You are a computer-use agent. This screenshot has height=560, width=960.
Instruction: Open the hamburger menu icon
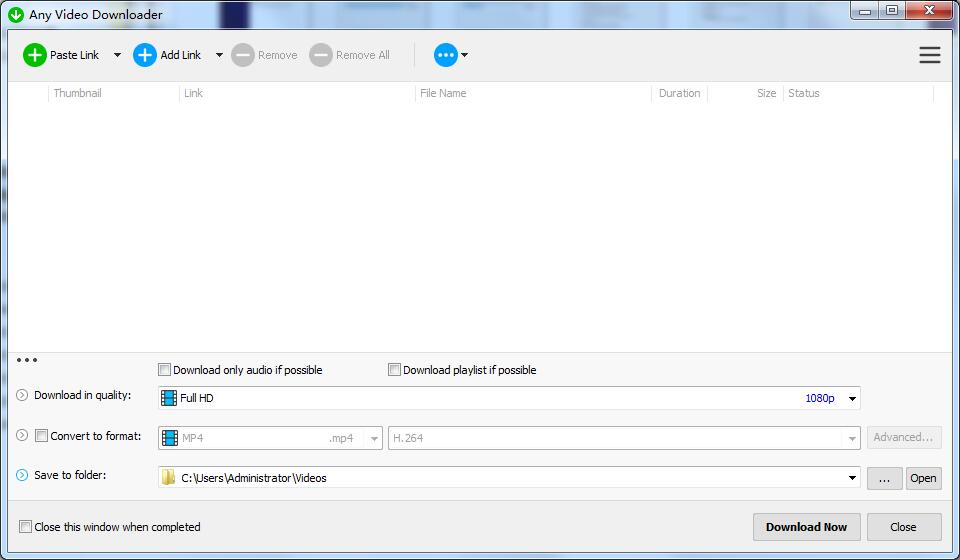[x=929, y=55]
